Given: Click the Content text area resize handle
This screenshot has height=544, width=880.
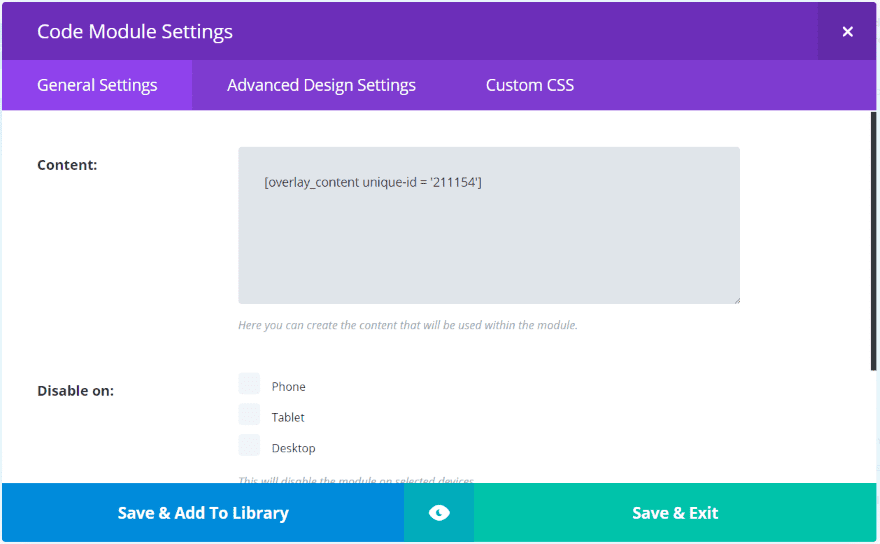Looking at the screenshot, I should pos(735,299).
